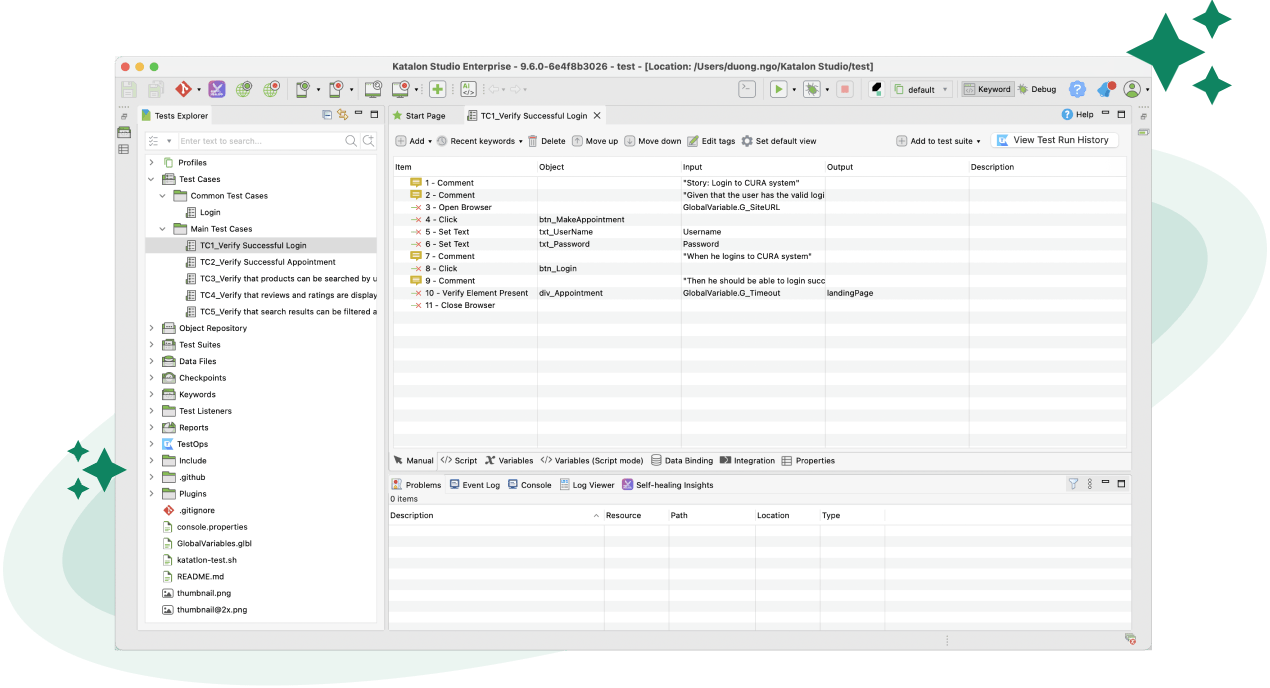
Task: Click the search magnifier in Tests Explorer
Action: pos(351,141)
